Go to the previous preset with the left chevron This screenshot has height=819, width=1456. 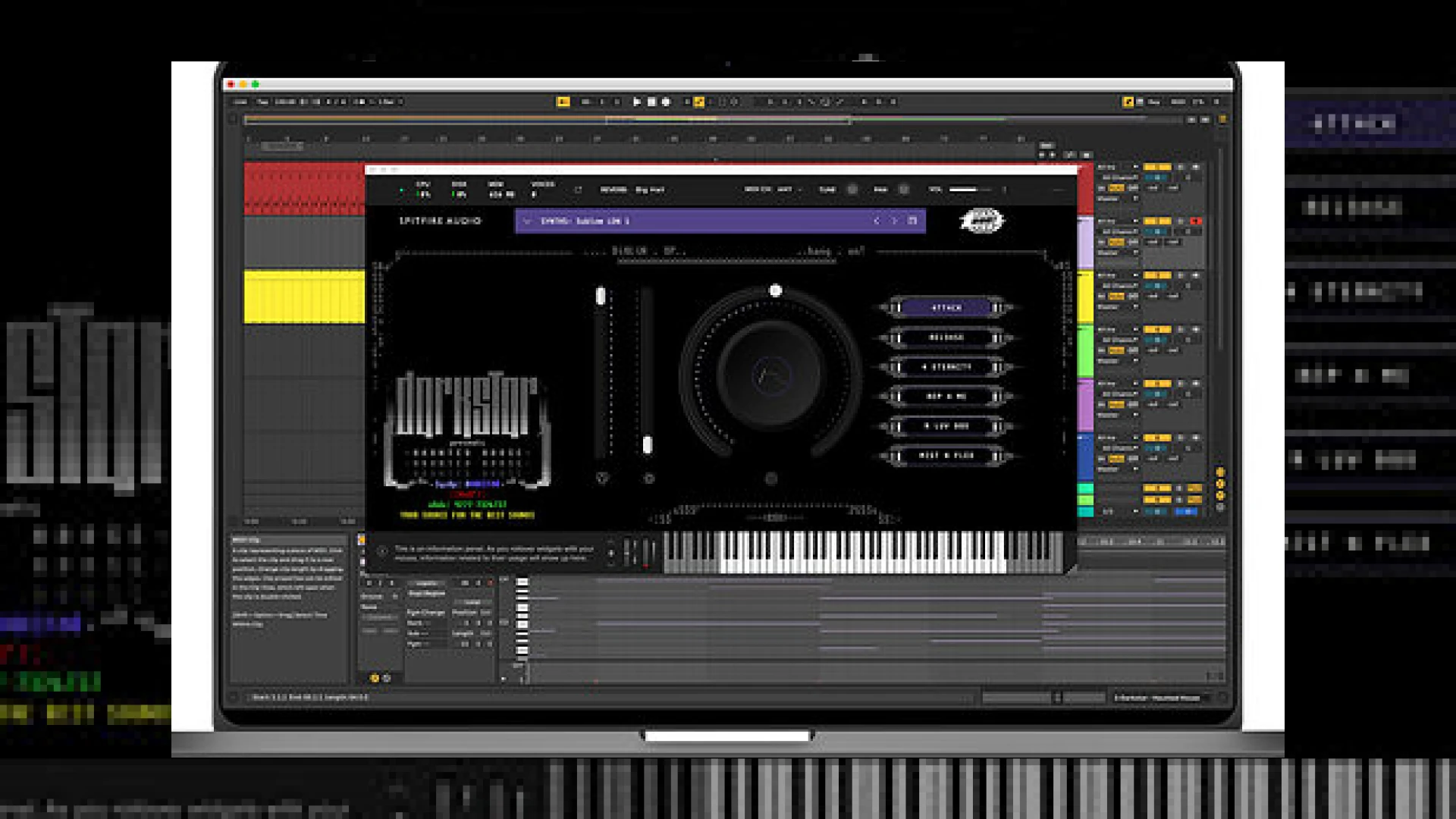[876, 221]
